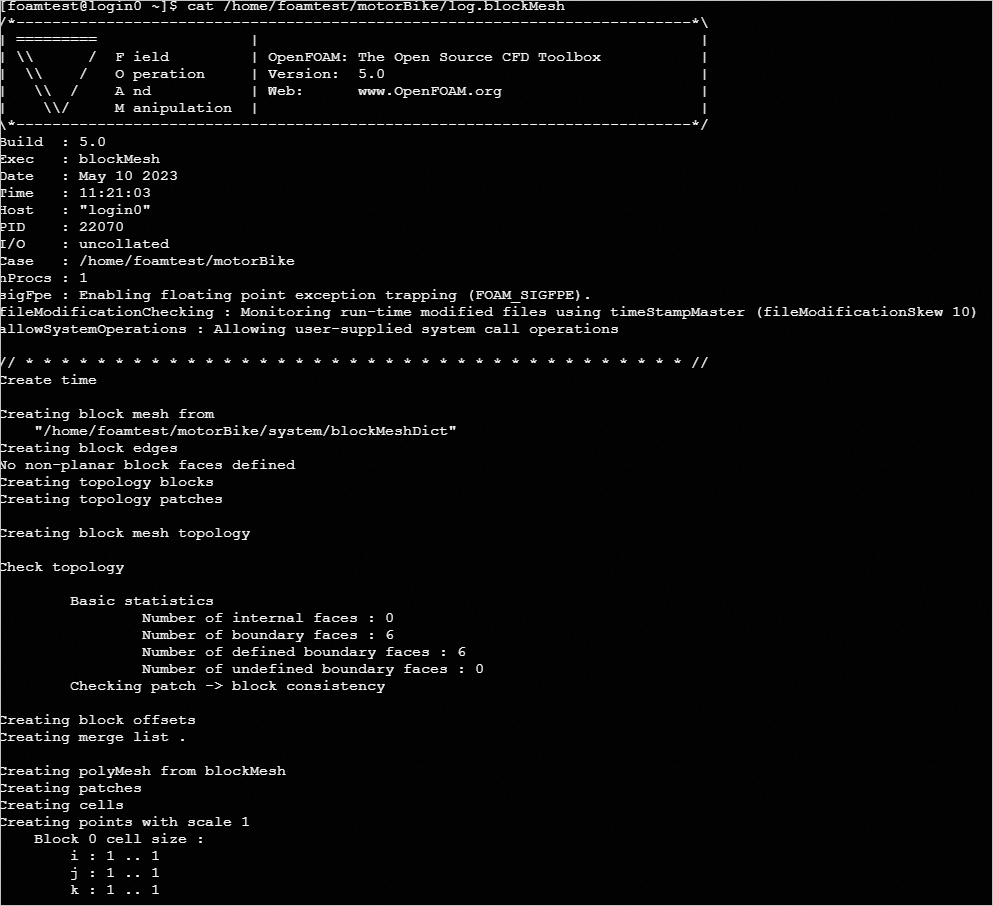
Task: Click 'Checking patch -> block consistency' line
Action: [x=227, y=686]
